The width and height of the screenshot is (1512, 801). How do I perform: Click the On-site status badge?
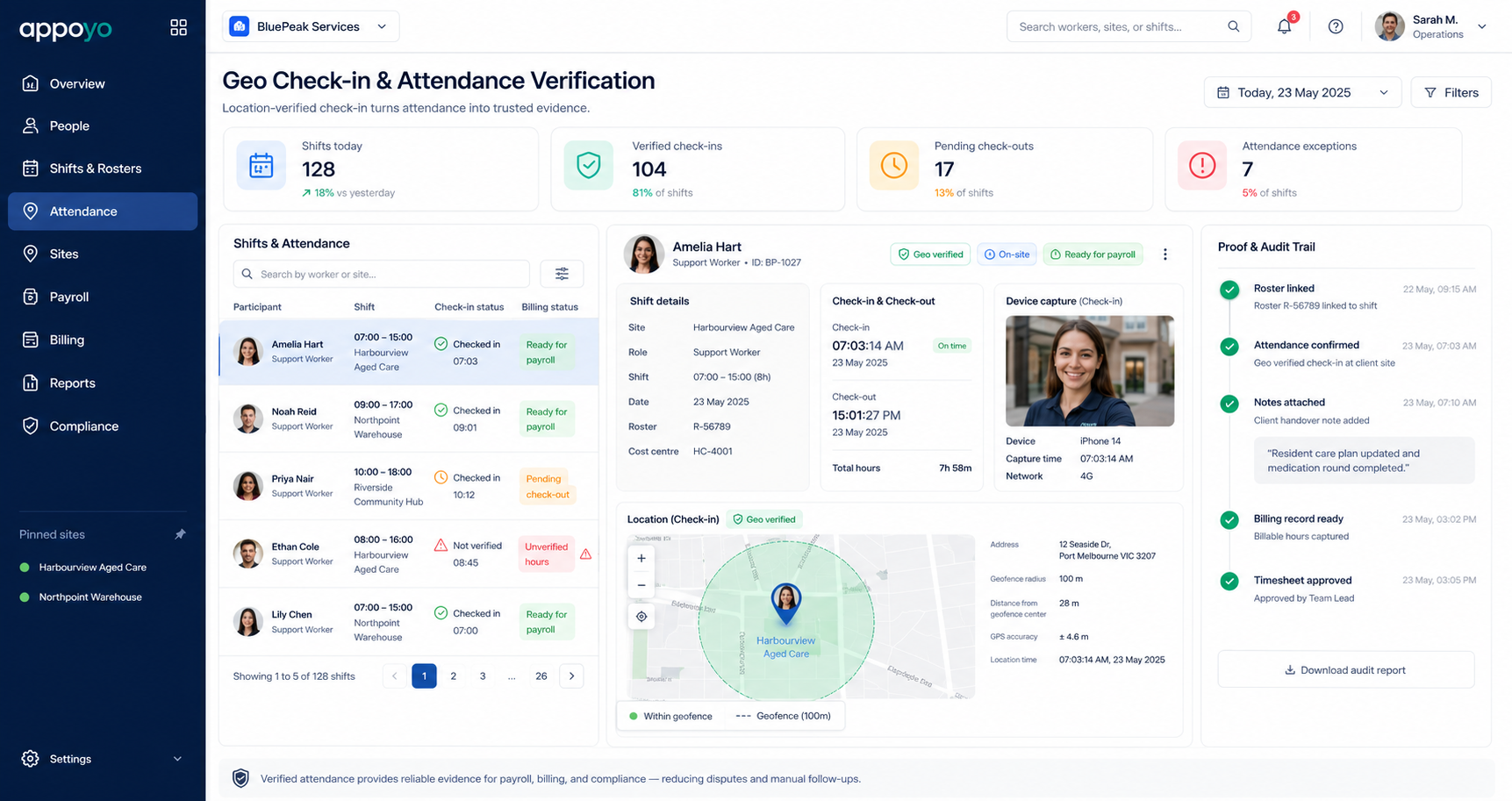pyautogui.click(x=1007, y=254)
